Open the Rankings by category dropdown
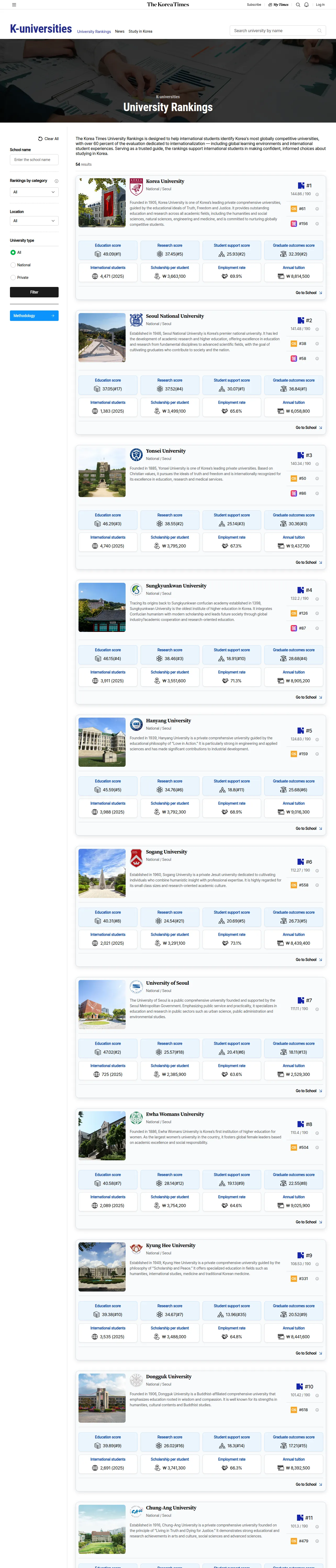This screenshot has height=1568, width=336. (34, 192)
